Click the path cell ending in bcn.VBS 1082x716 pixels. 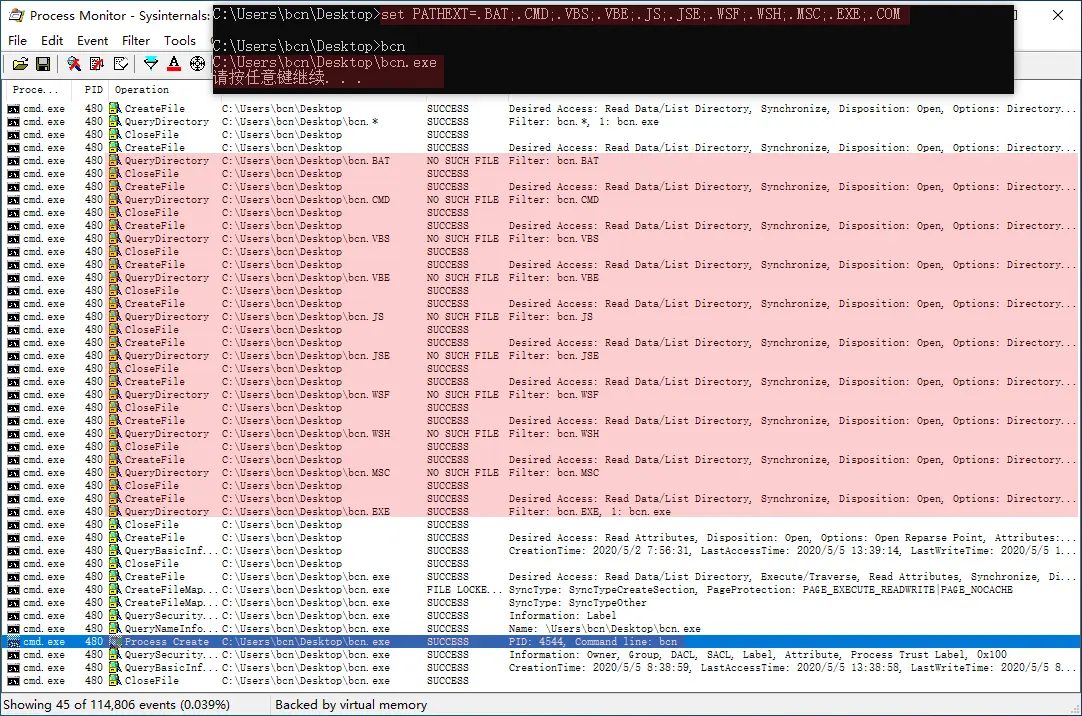coord(306,239)
